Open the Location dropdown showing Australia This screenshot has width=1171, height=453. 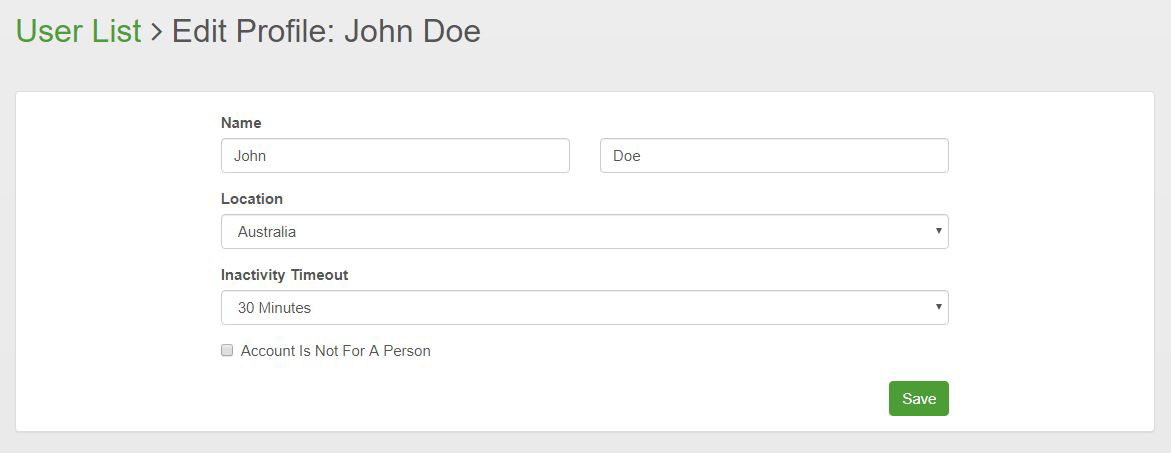tap(584, 232)
